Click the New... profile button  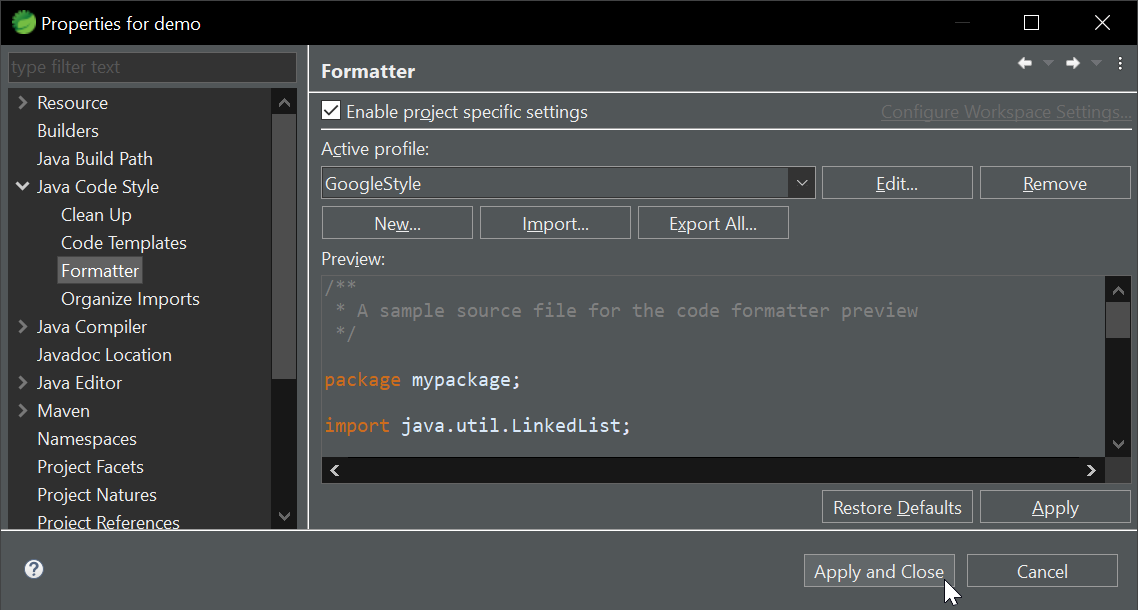pyautogui.click(x=397, y=223)
